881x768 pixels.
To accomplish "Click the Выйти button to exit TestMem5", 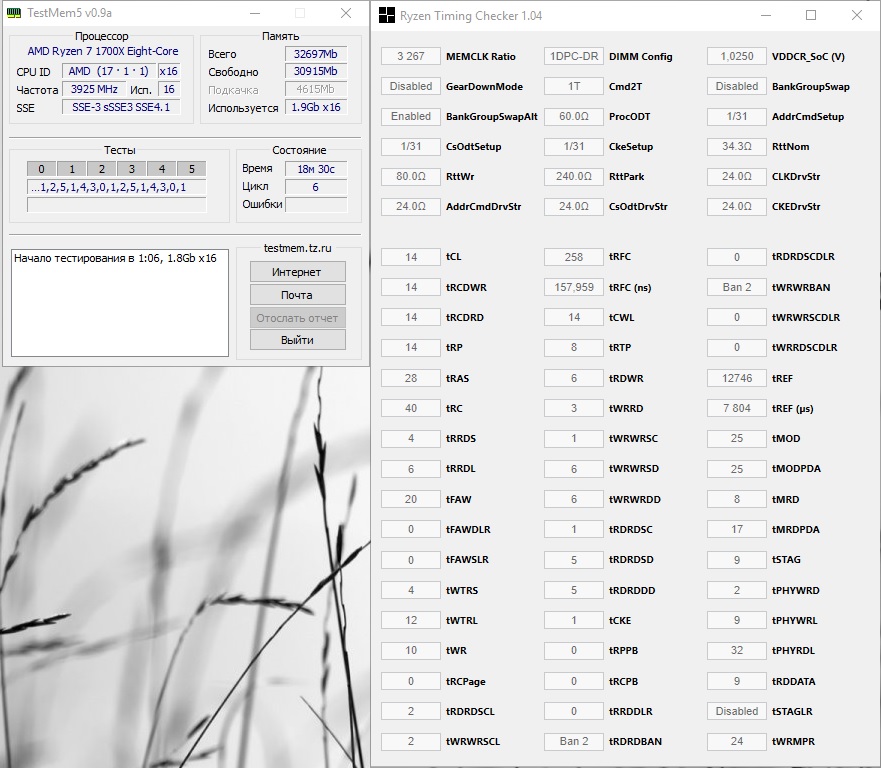I will (x=297, y=340).
